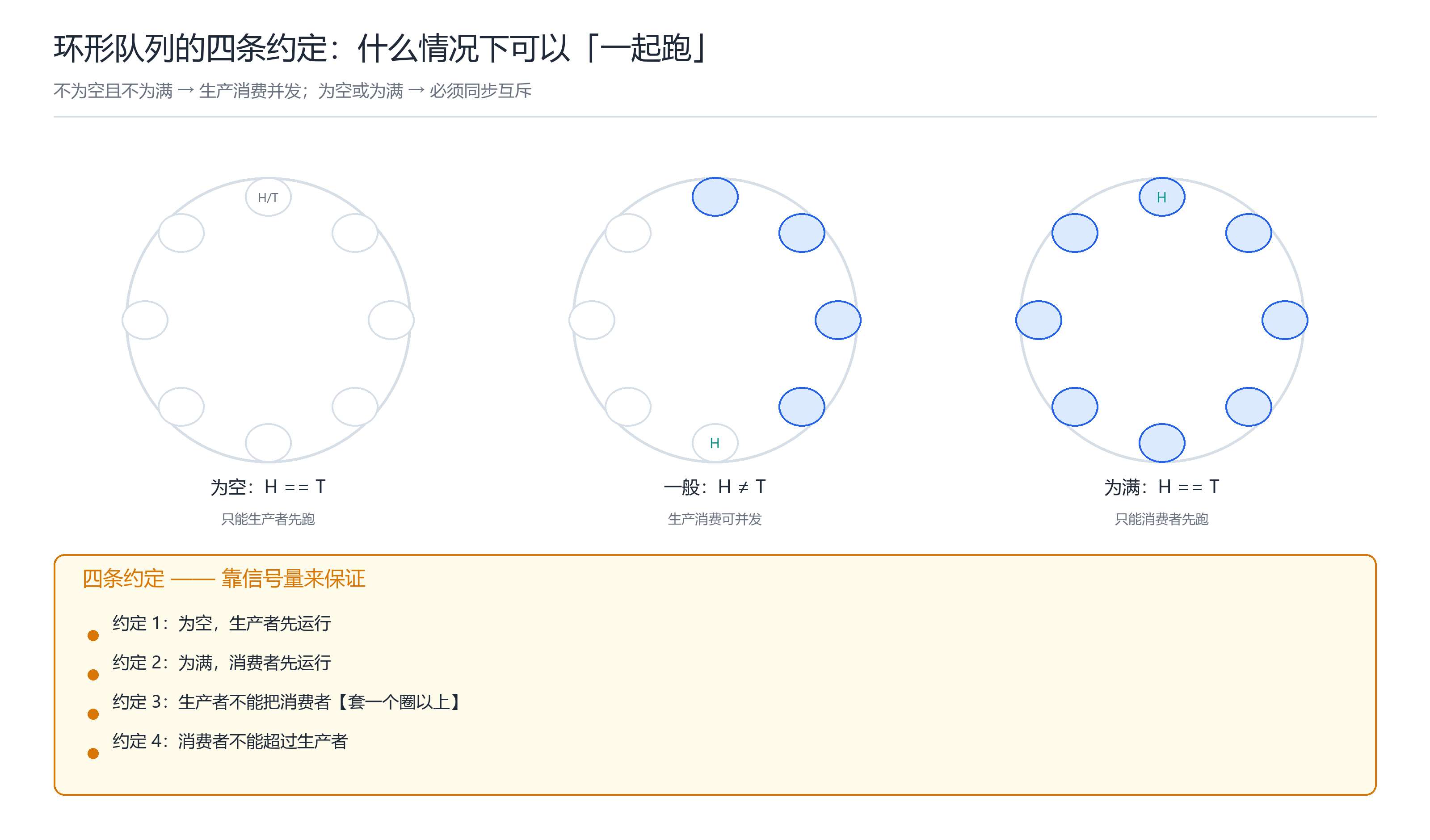The height and width of the screenshot is (840, 1430).
Task: Click the H node at bottom of middle ring
Action: pos(715,443)
